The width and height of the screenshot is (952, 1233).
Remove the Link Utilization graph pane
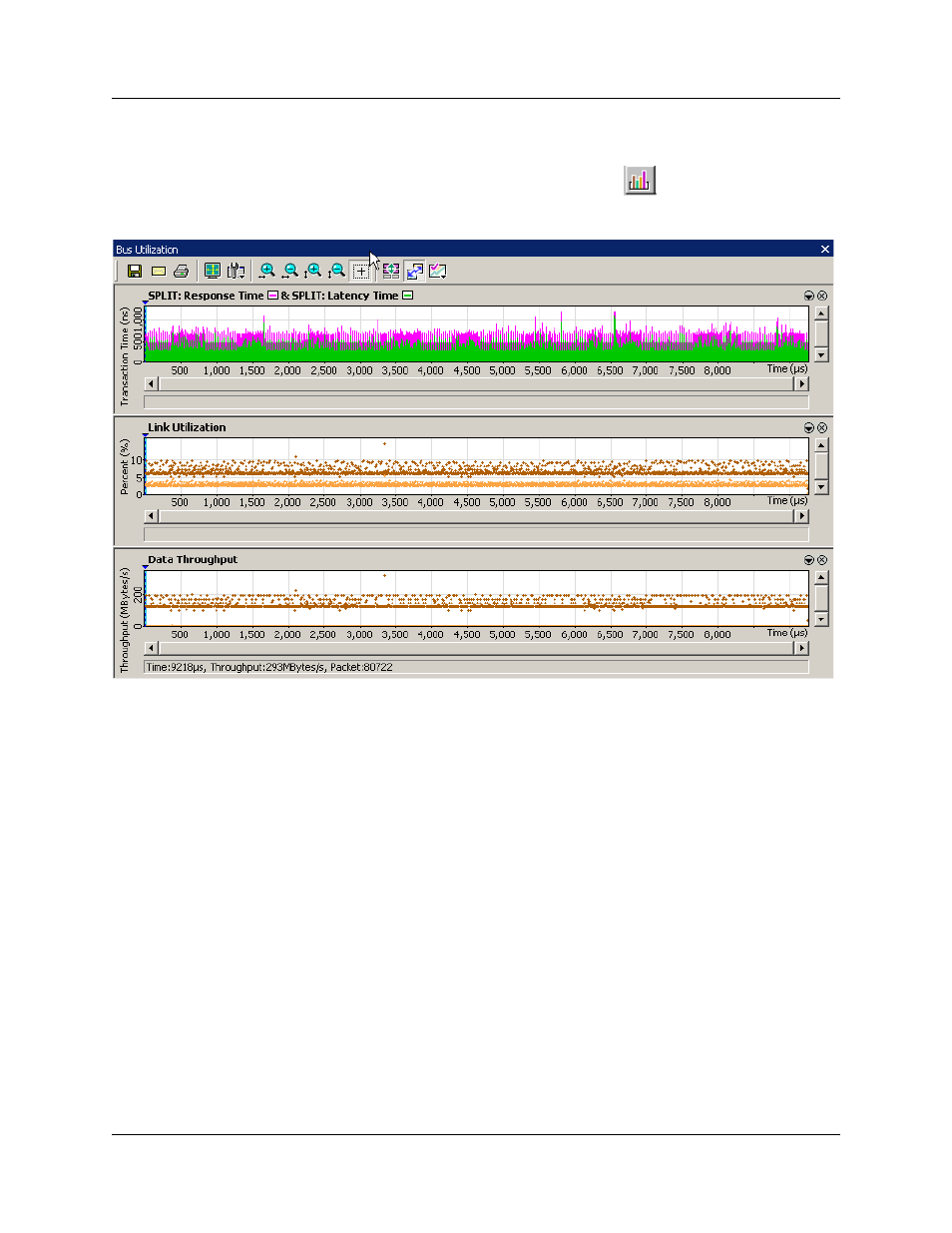click(x=822, y=427)
